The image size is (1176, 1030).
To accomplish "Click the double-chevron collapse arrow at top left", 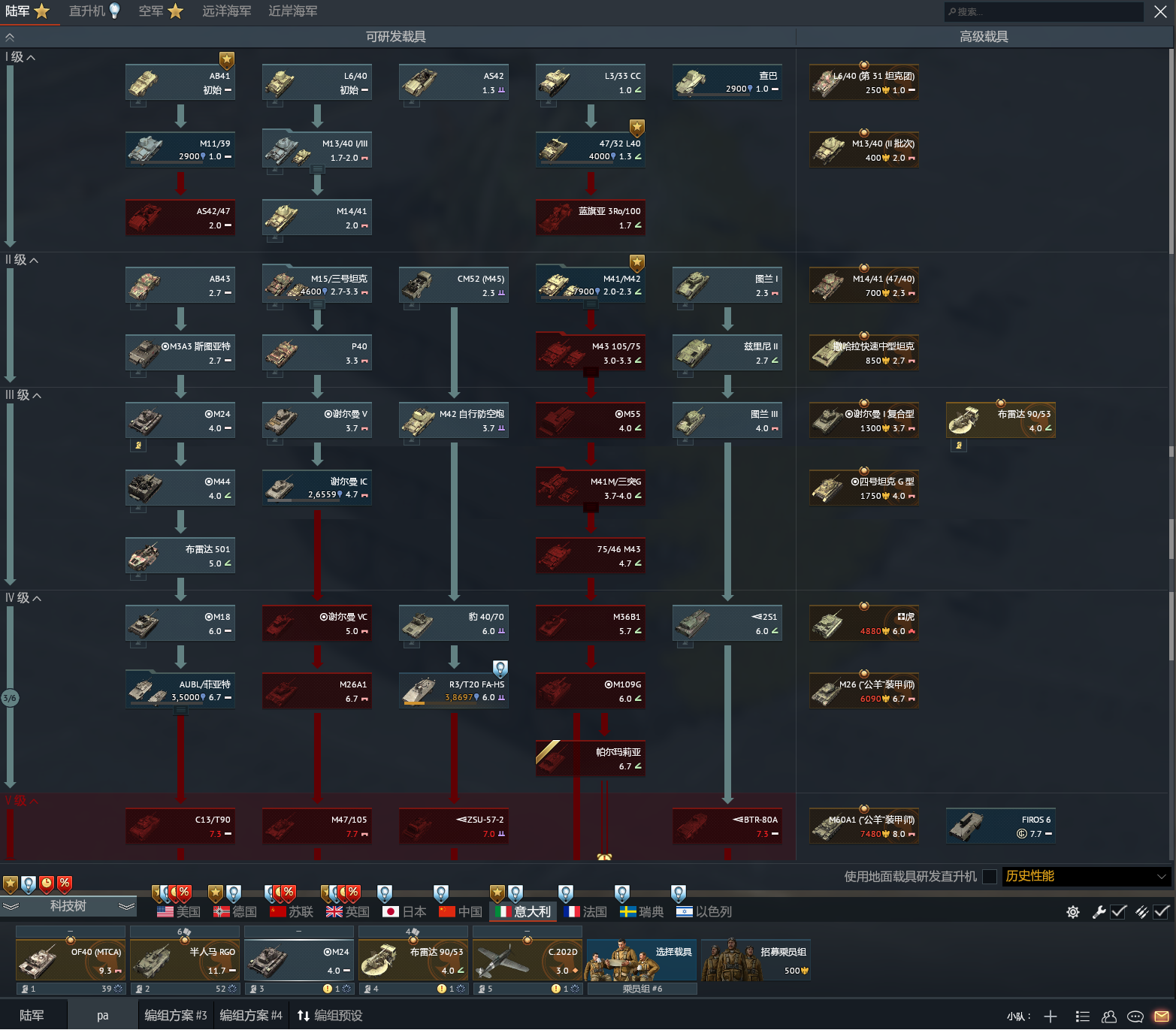I will (10, 37).
